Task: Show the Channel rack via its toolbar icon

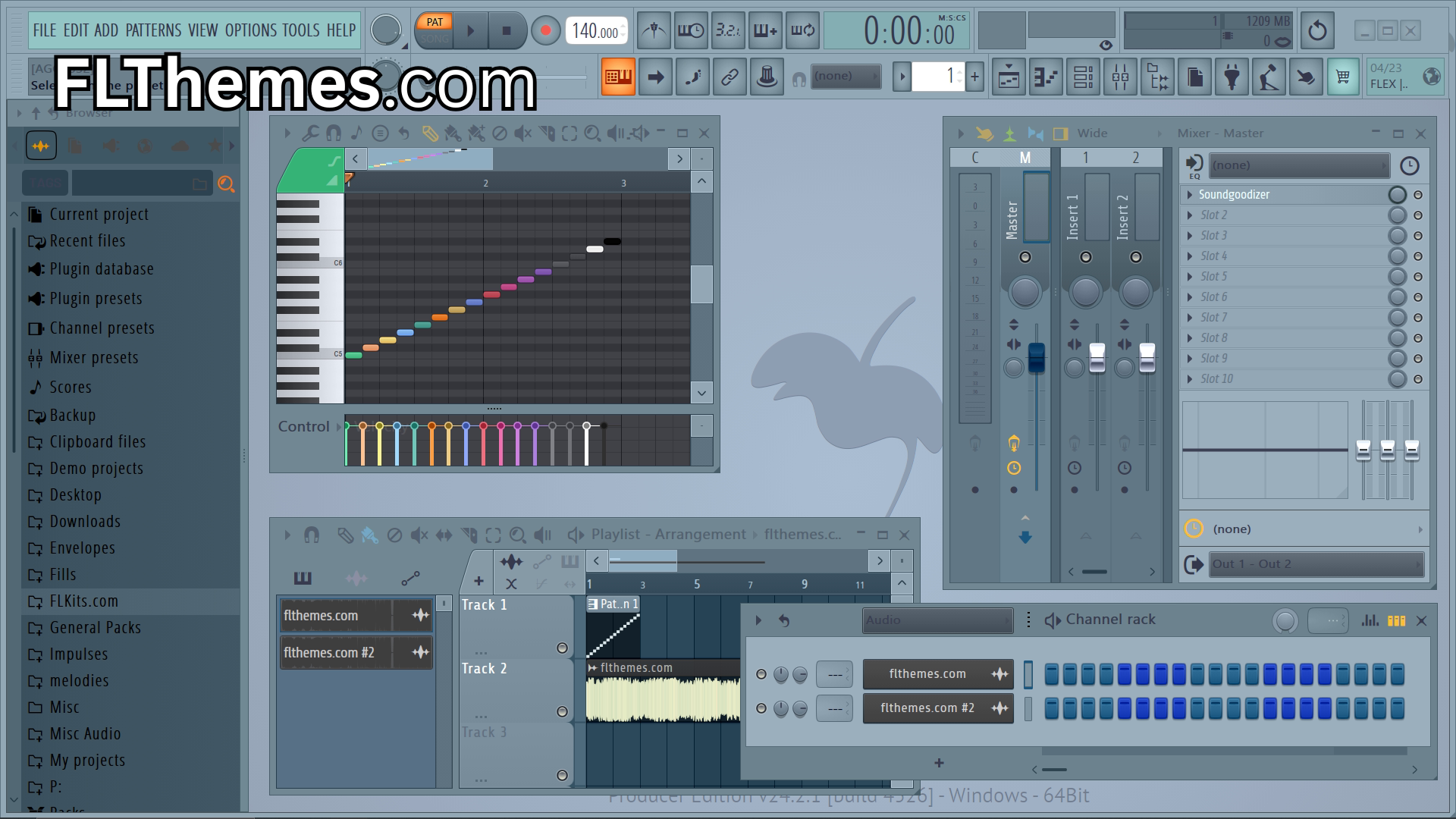Action: [x=1083, y=77]
